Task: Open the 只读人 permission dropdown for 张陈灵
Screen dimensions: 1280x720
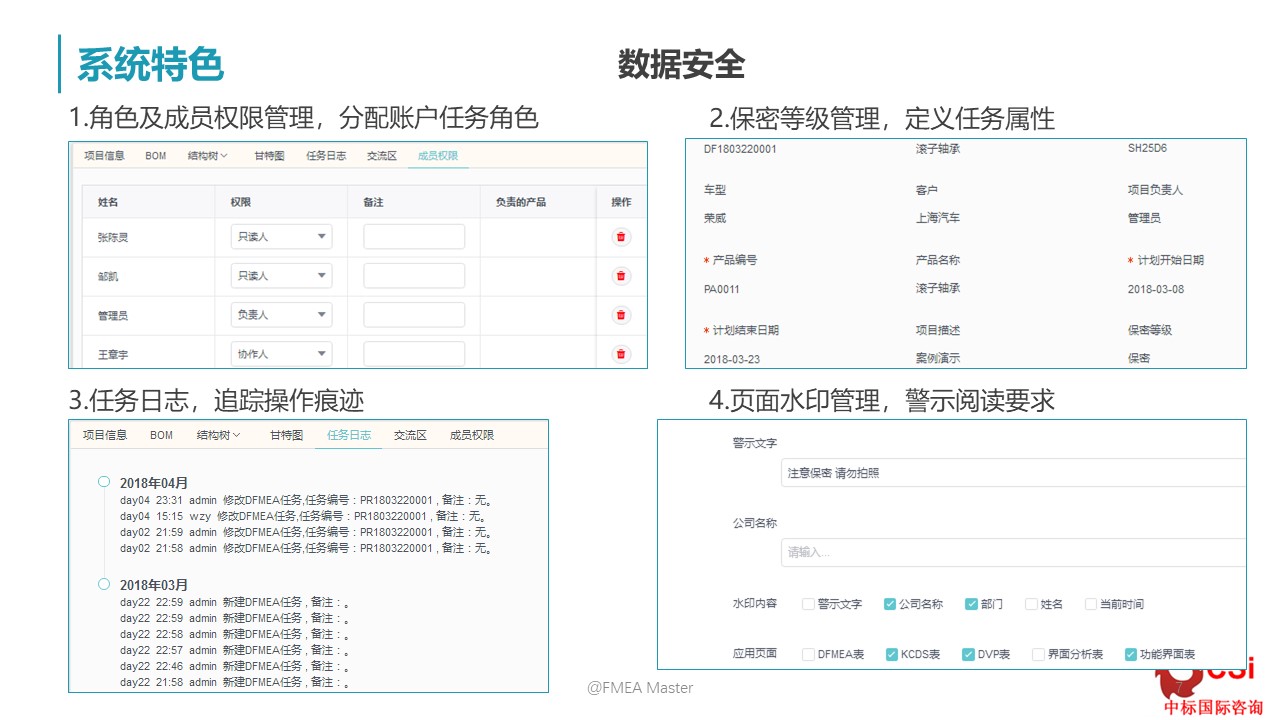Action: pyautogui.click(x=281, y=237)
